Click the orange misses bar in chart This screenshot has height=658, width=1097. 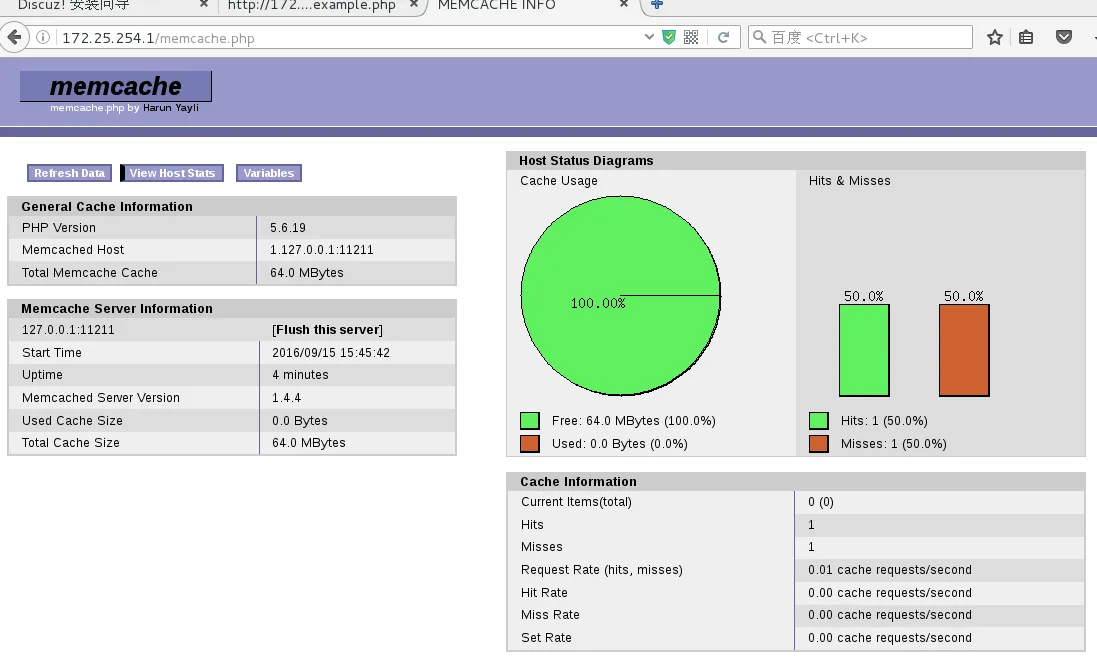[x=964, y=350]
